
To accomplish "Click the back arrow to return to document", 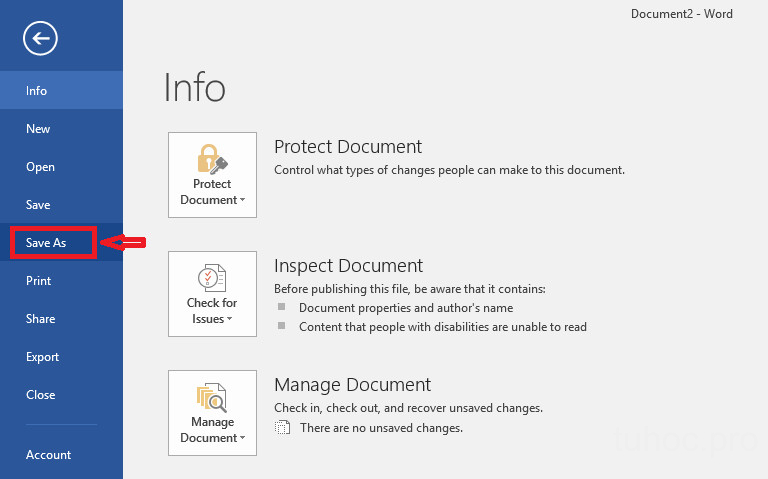I will tap(40, 38).
